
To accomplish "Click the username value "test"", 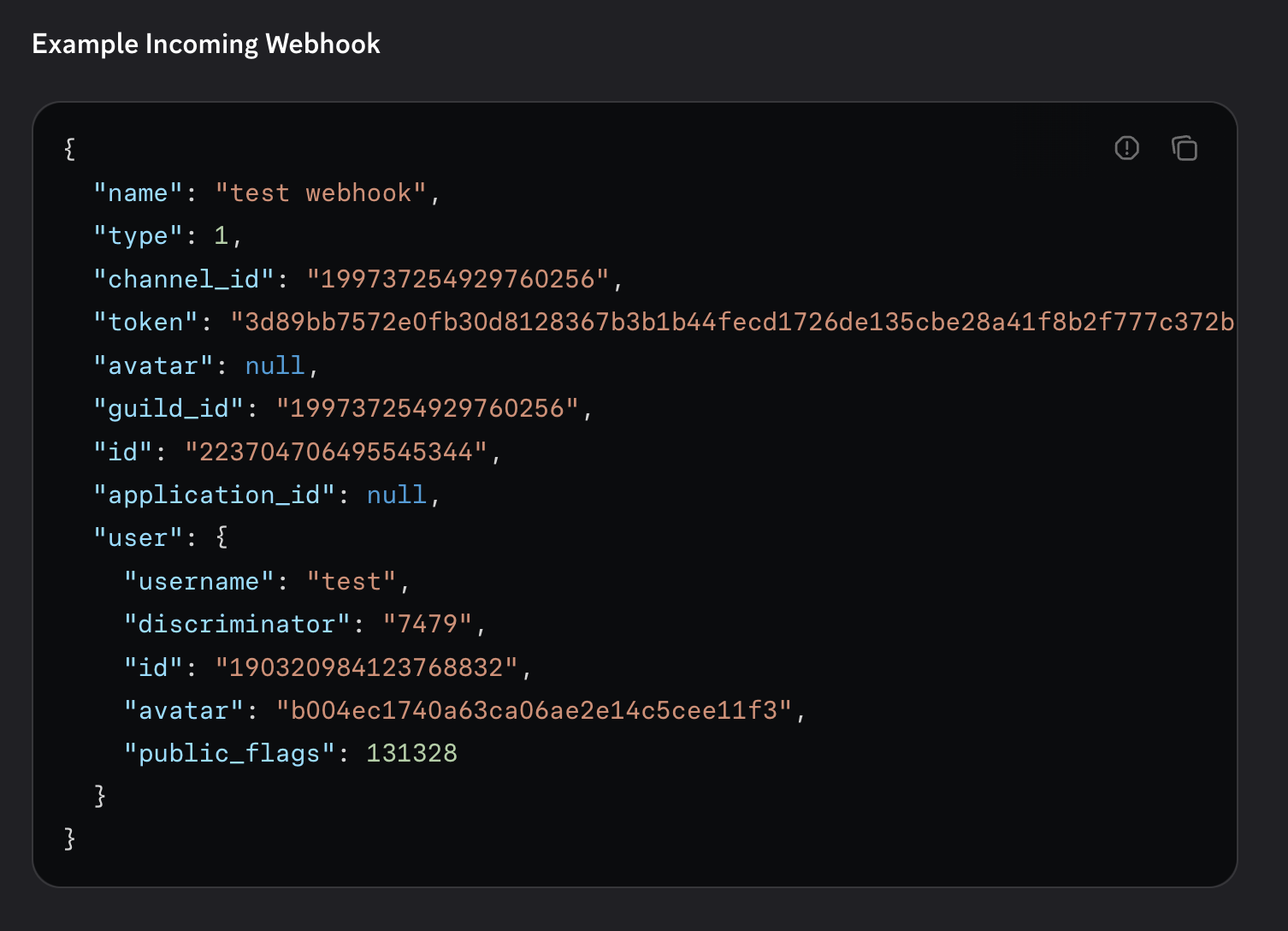I will (x=352, y=581).
